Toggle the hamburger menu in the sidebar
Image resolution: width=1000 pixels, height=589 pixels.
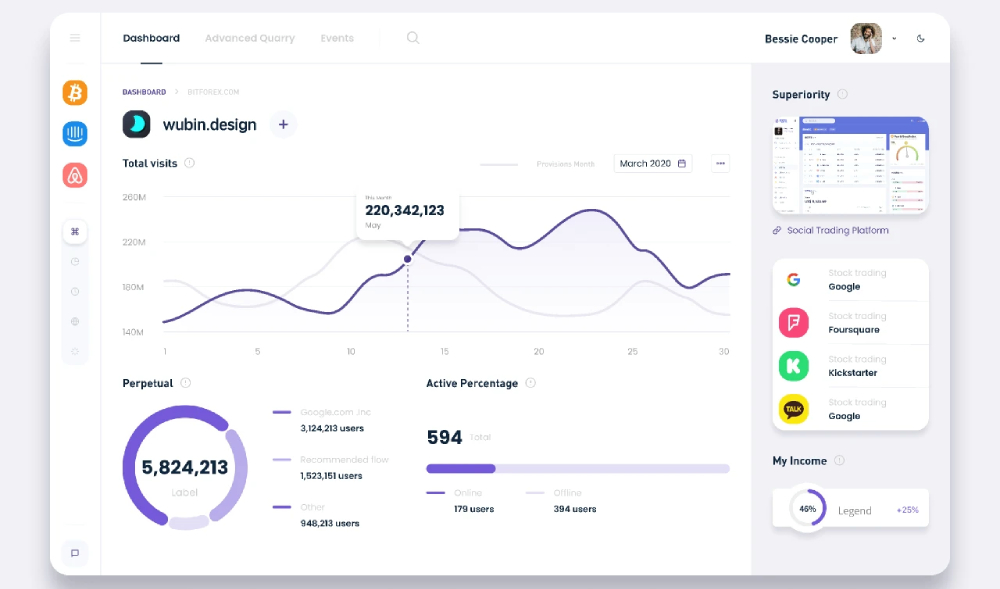coord(75,38)
